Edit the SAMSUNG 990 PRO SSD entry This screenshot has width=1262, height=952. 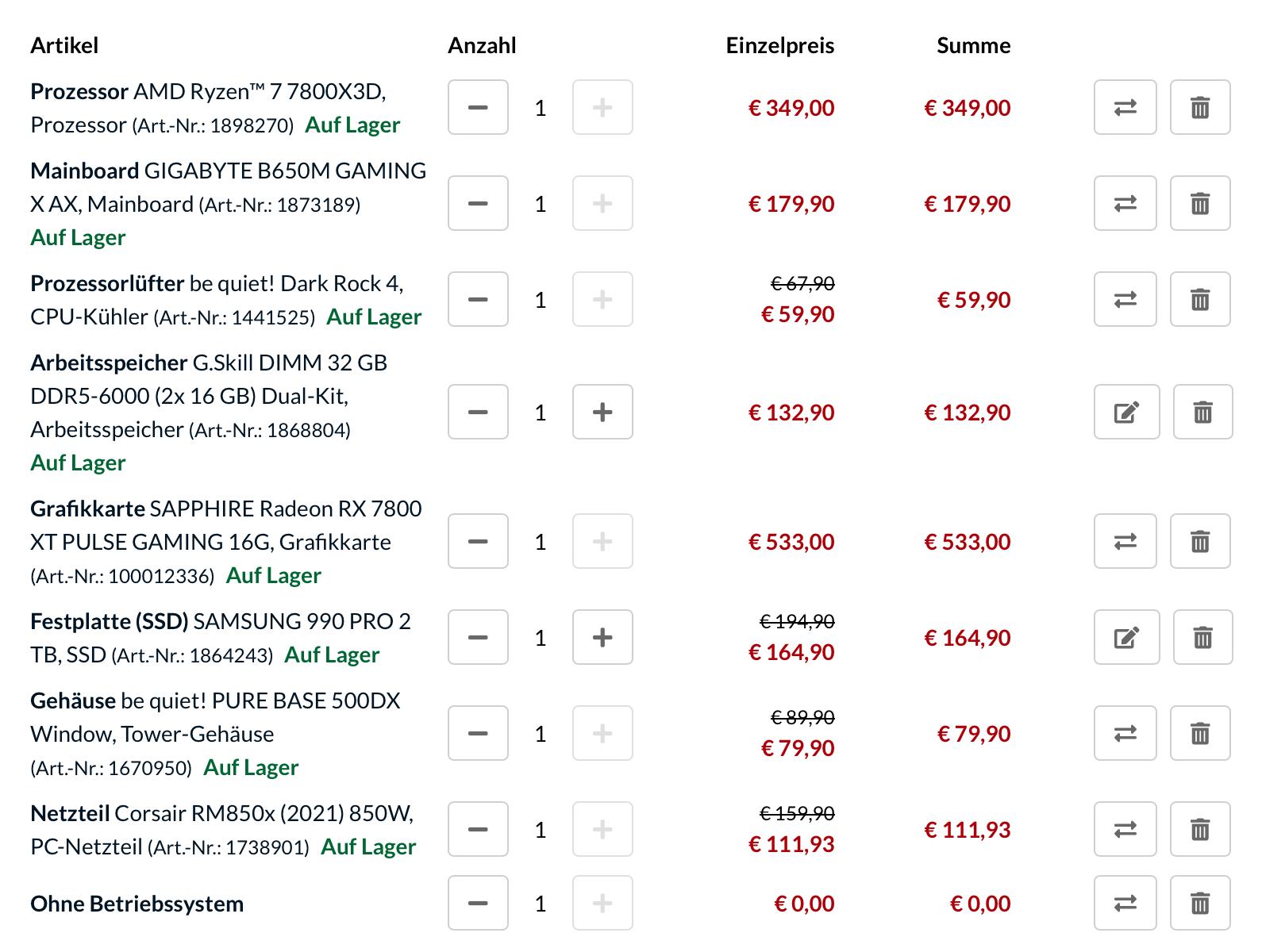tap(1126, 637)
